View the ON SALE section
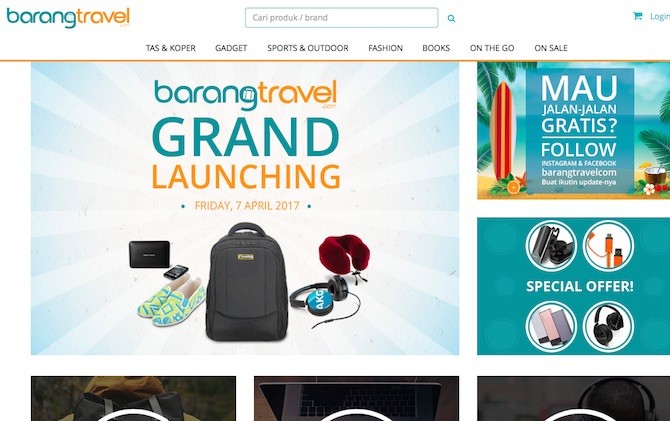This screenshot has height=421, width=670. pyautogui.click(x=551, y=48)
